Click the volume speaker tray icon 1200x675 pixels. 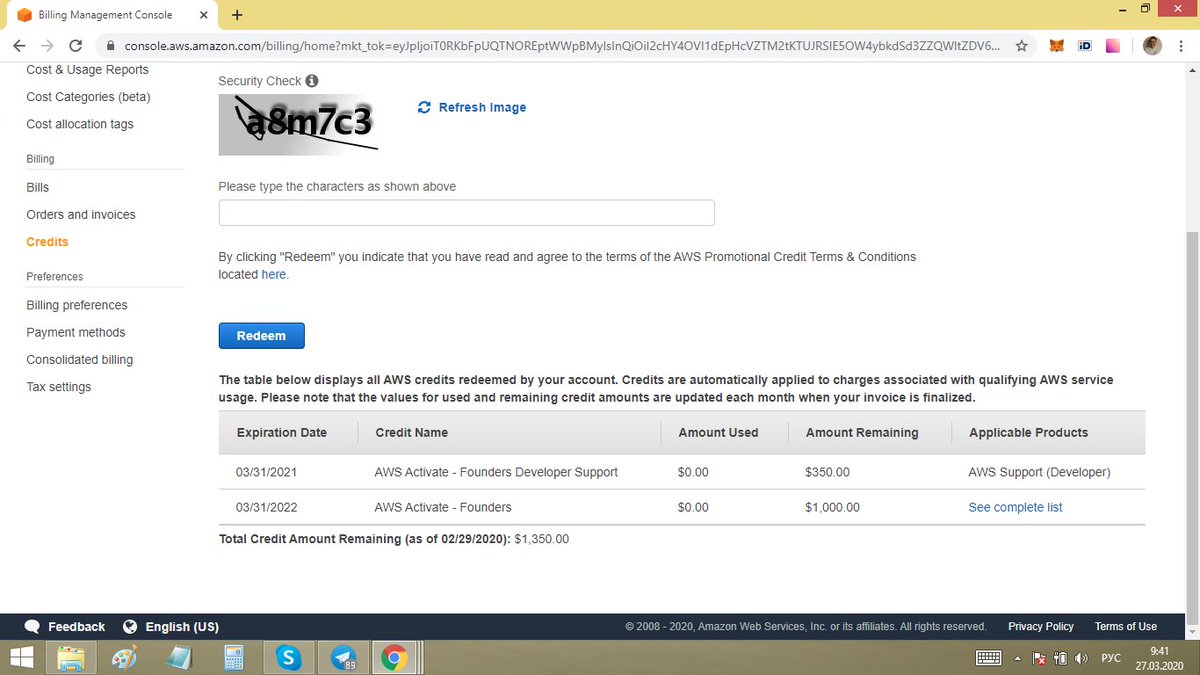pos(1082,659)
